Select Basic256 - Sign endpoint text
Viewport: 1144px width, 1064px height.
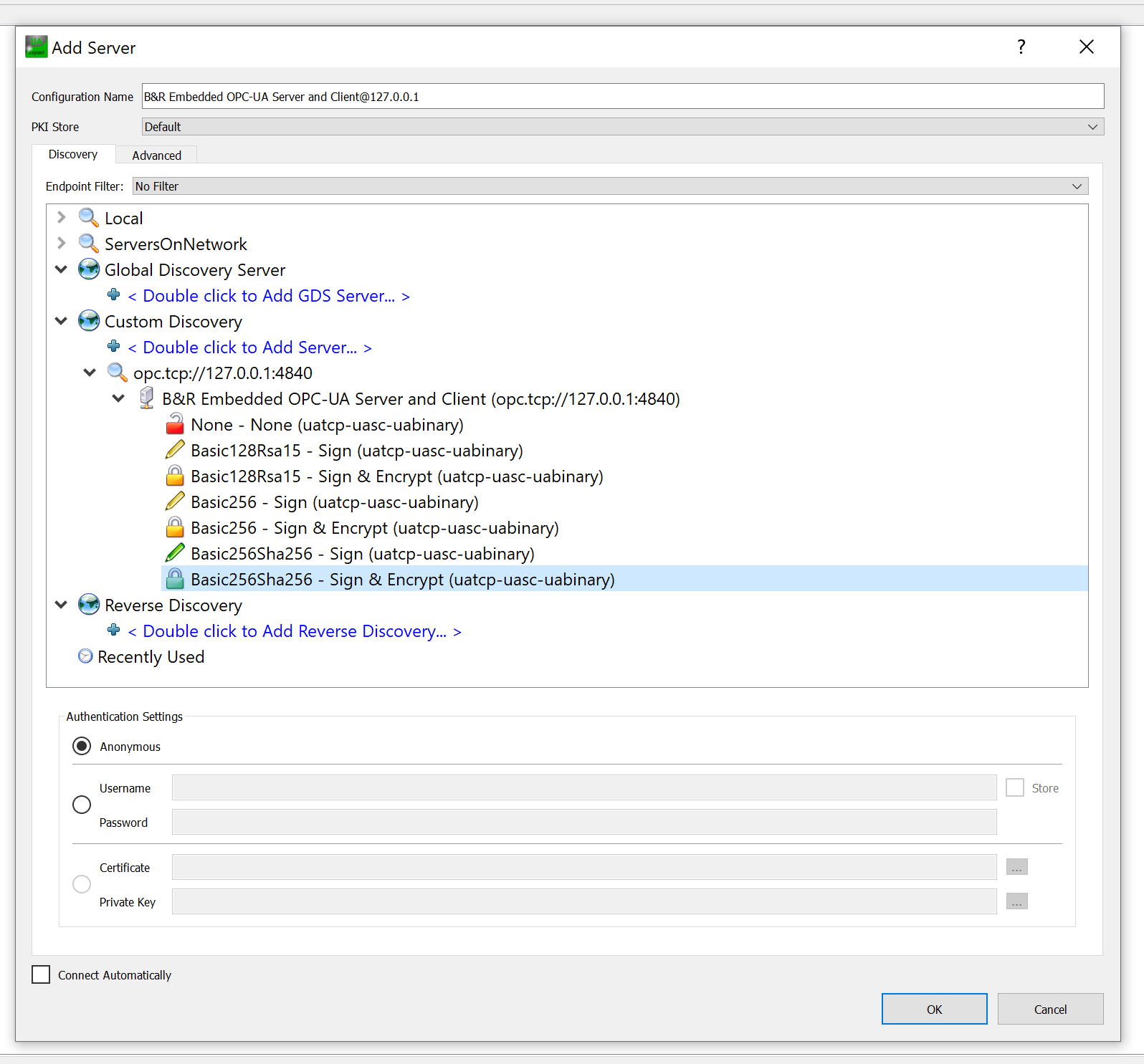point(335,502)
